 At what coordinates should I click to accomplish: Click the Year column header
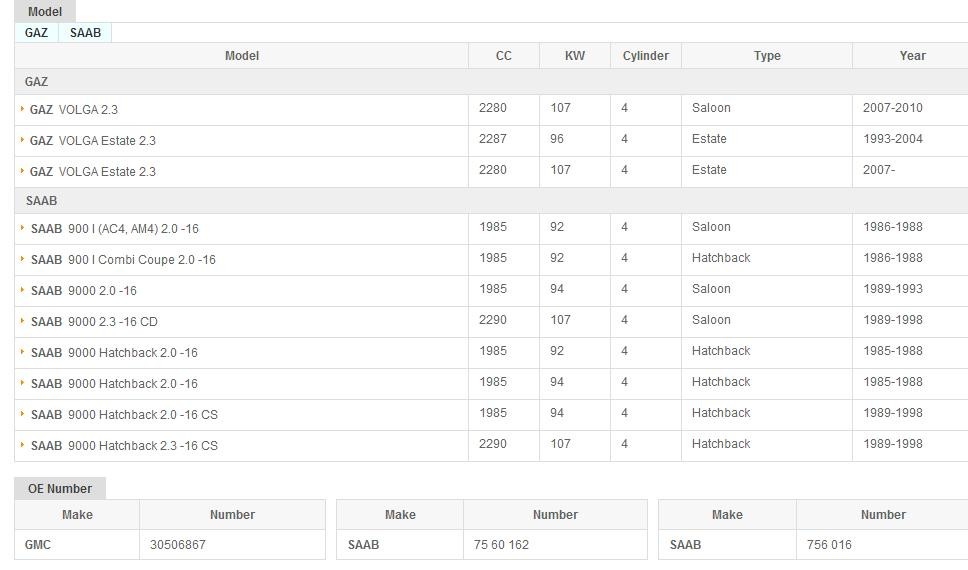click(912, 56)
